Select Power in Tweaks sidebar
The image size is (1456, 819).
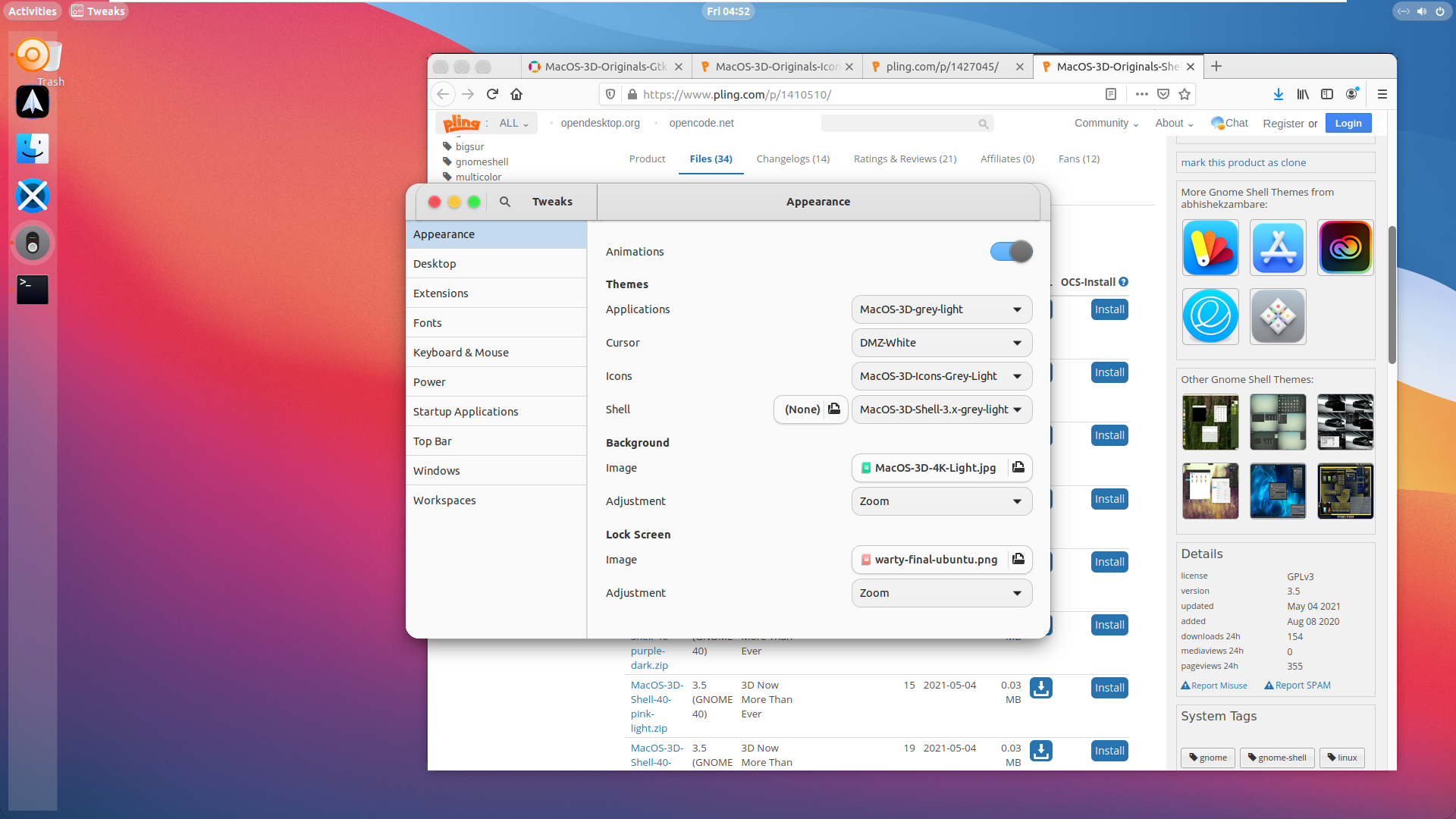(496, 382)
